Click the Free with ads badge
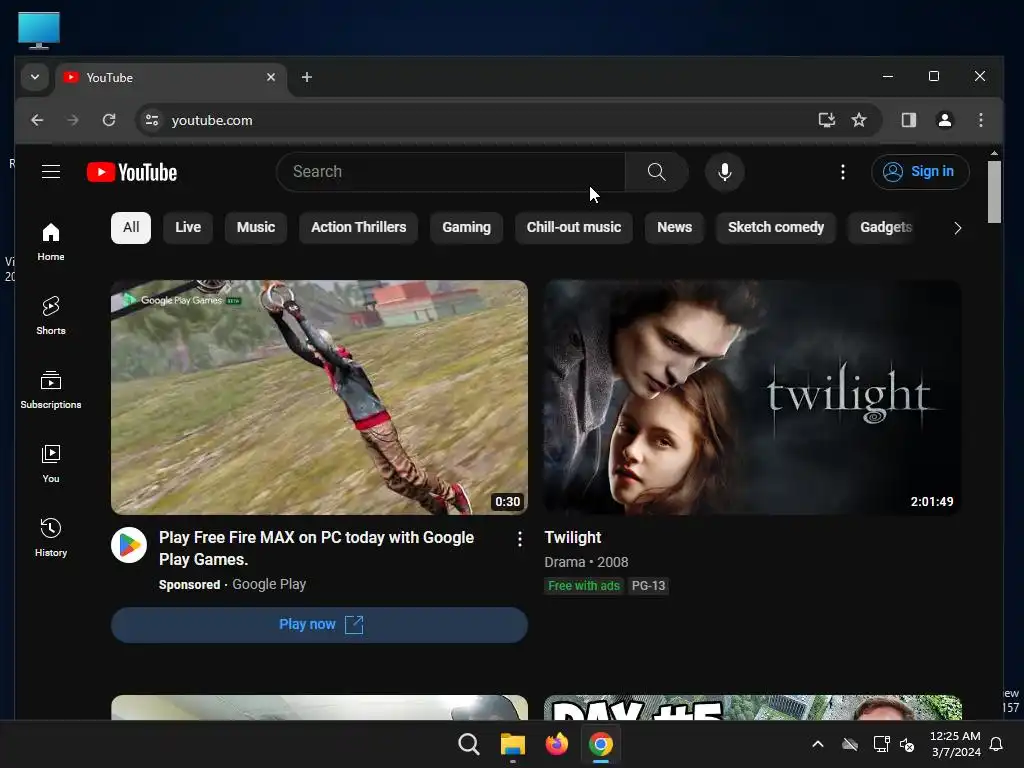This screenshot has width=1024, height=768. coord(584,586)
